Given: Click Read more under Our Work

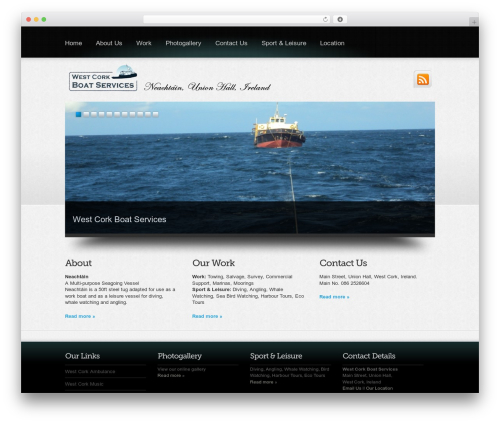Looking at the screenshot, I should point(207,316).
